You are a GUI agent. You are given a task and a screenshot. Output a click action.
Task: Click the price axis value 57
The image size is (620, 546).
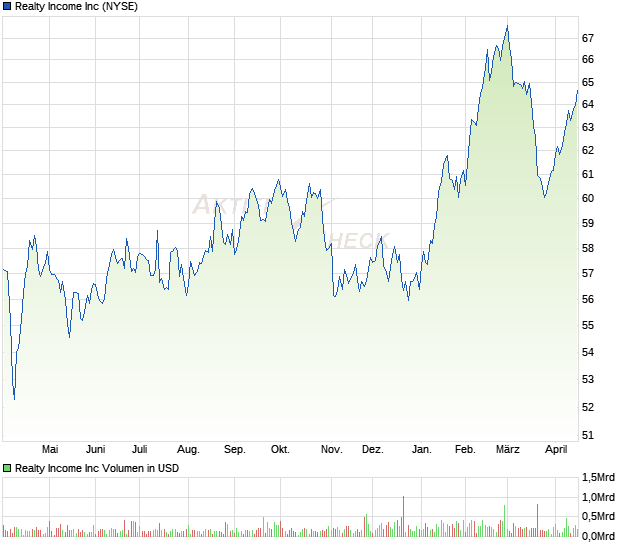point(588,273)
